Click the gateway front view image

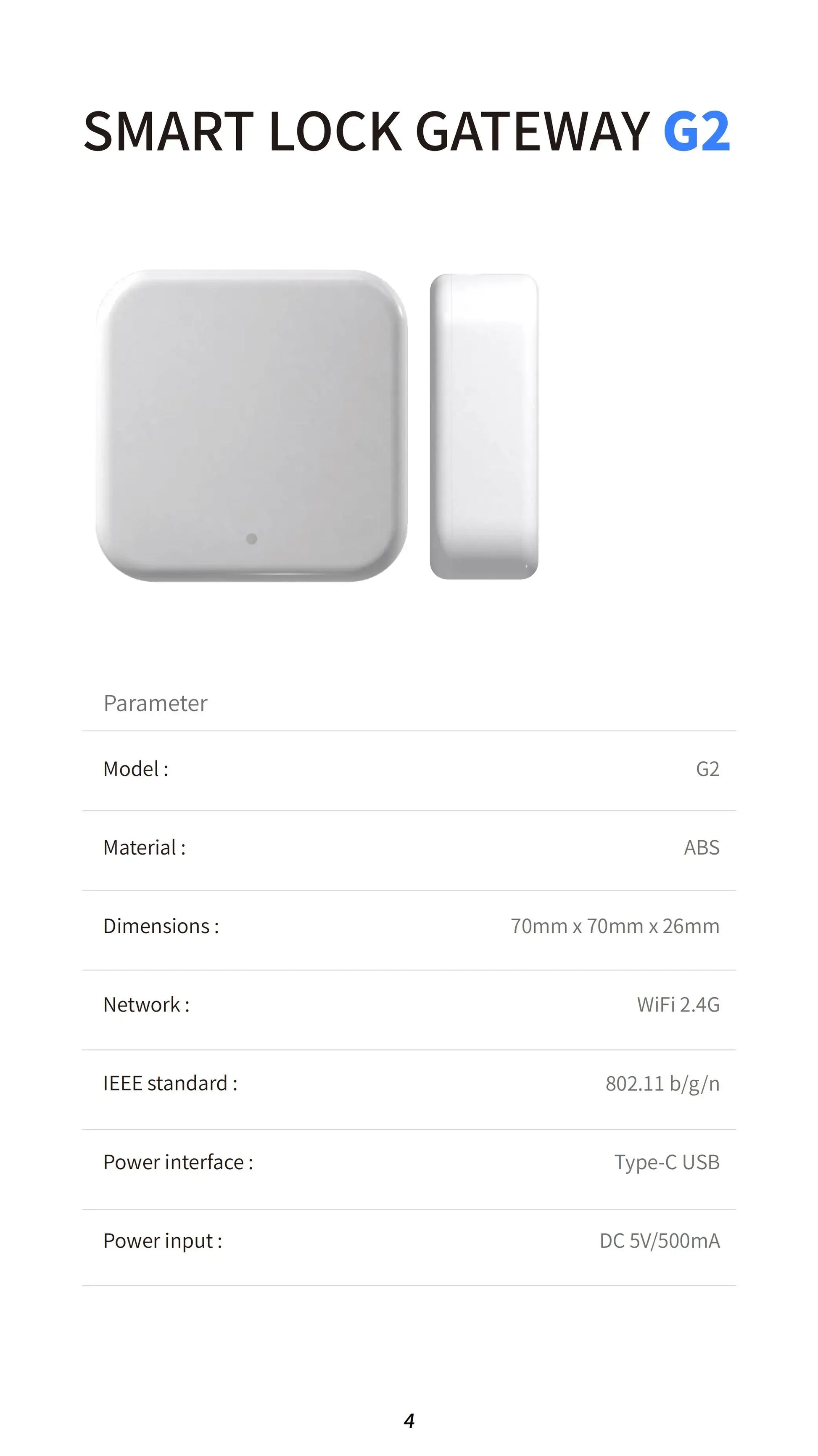pyautogui.click(x=251, y=425)
